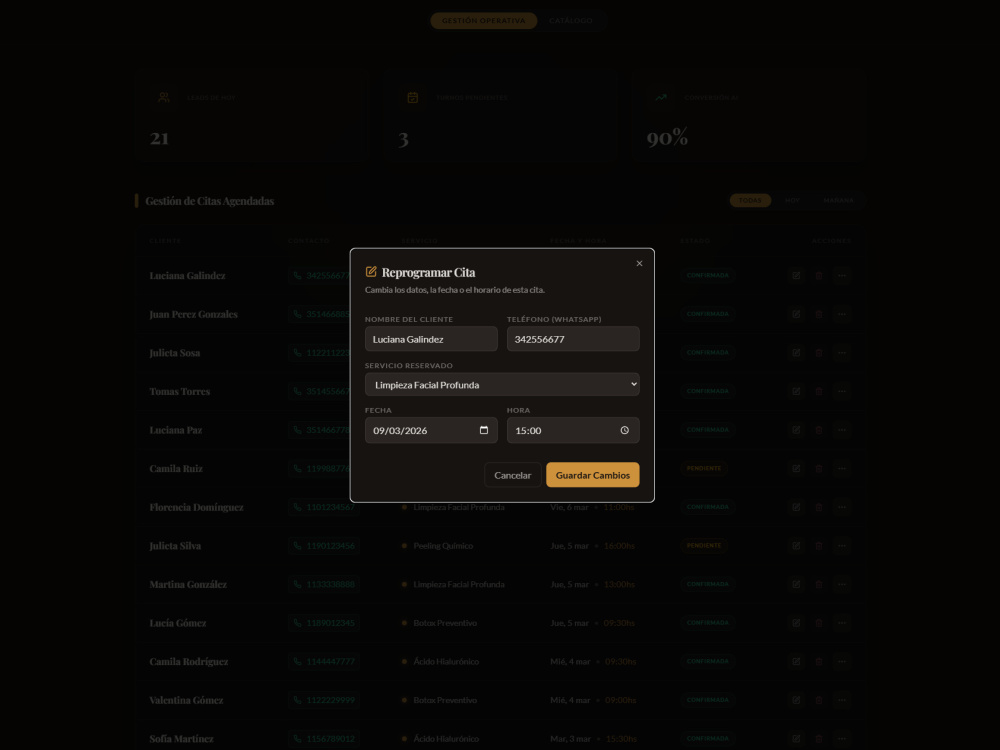Image resolution: width=1000 pixels, height=750 pixels.
Task: Click Peeling Químico service in Julieta Silva row
Action: 443,546
